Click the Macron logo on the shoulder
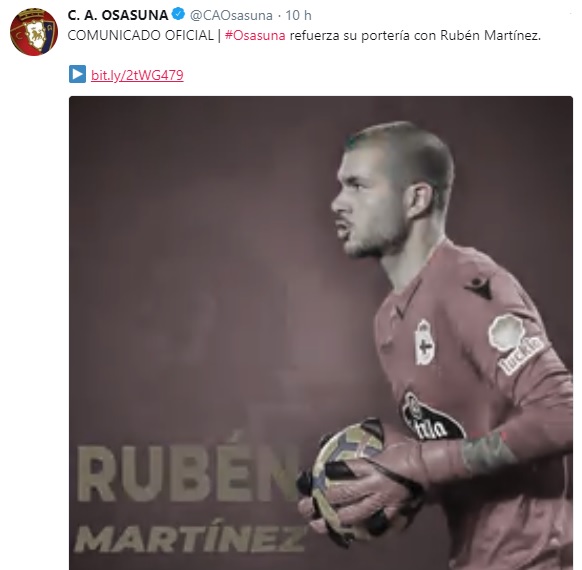 pos(479,287)
